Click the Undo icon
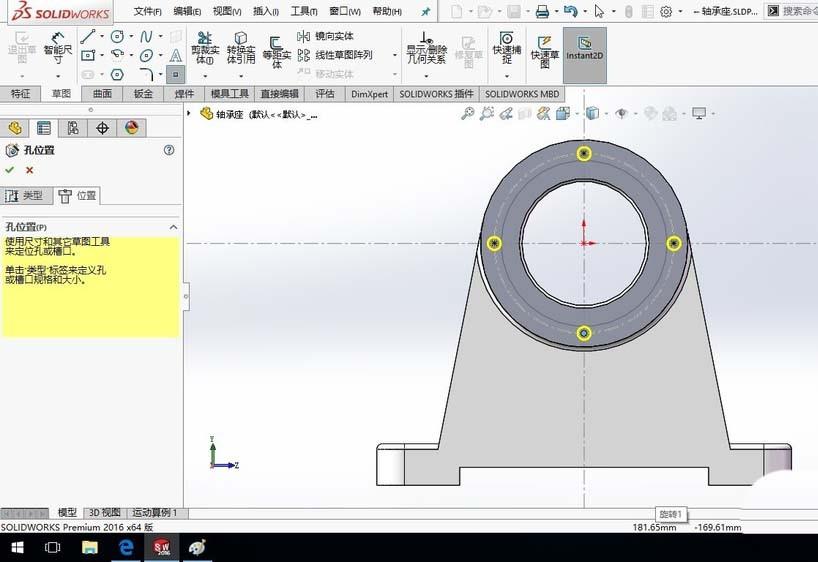This screenshot has width=818, height=562. click(x=570, y=11)
